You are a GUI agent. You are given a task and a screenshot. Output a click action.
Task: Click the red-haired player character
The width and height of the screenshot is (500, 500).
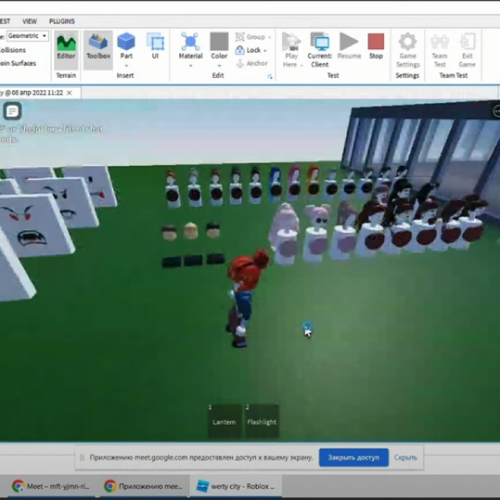(245, 298)
